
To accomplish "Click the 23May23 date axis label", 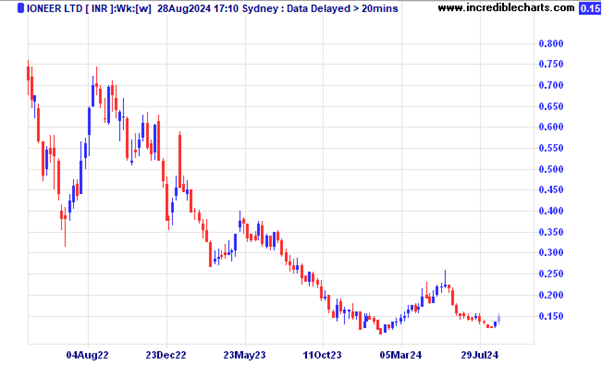I will [245, 355].
